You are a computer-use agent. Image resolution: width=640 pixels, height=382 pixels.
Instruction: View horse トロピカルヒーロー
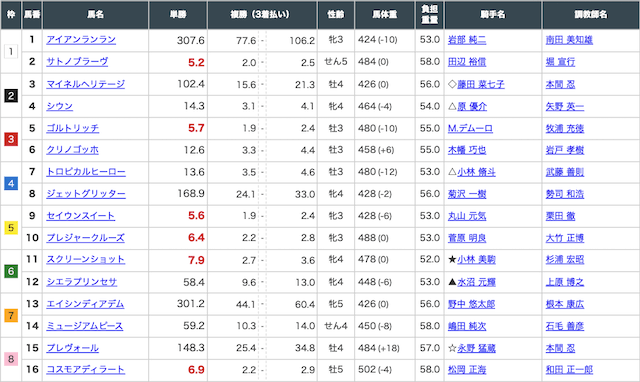86,172
